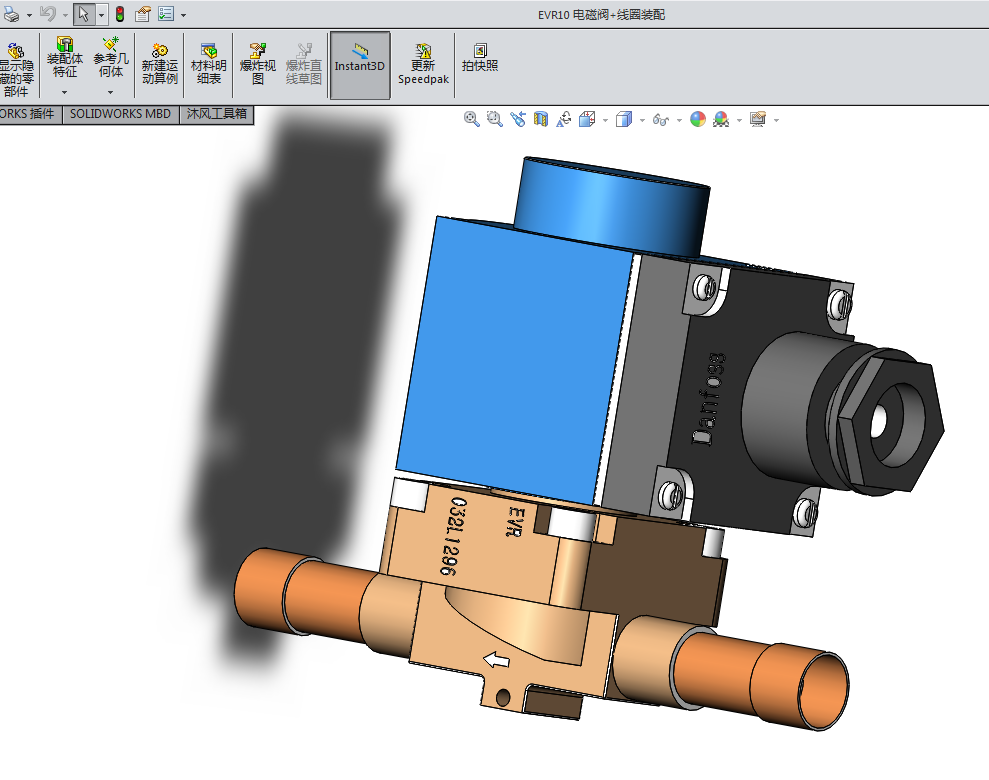Open the View Settings dropdown arrow
989x780 pixels.
[776, 120]
